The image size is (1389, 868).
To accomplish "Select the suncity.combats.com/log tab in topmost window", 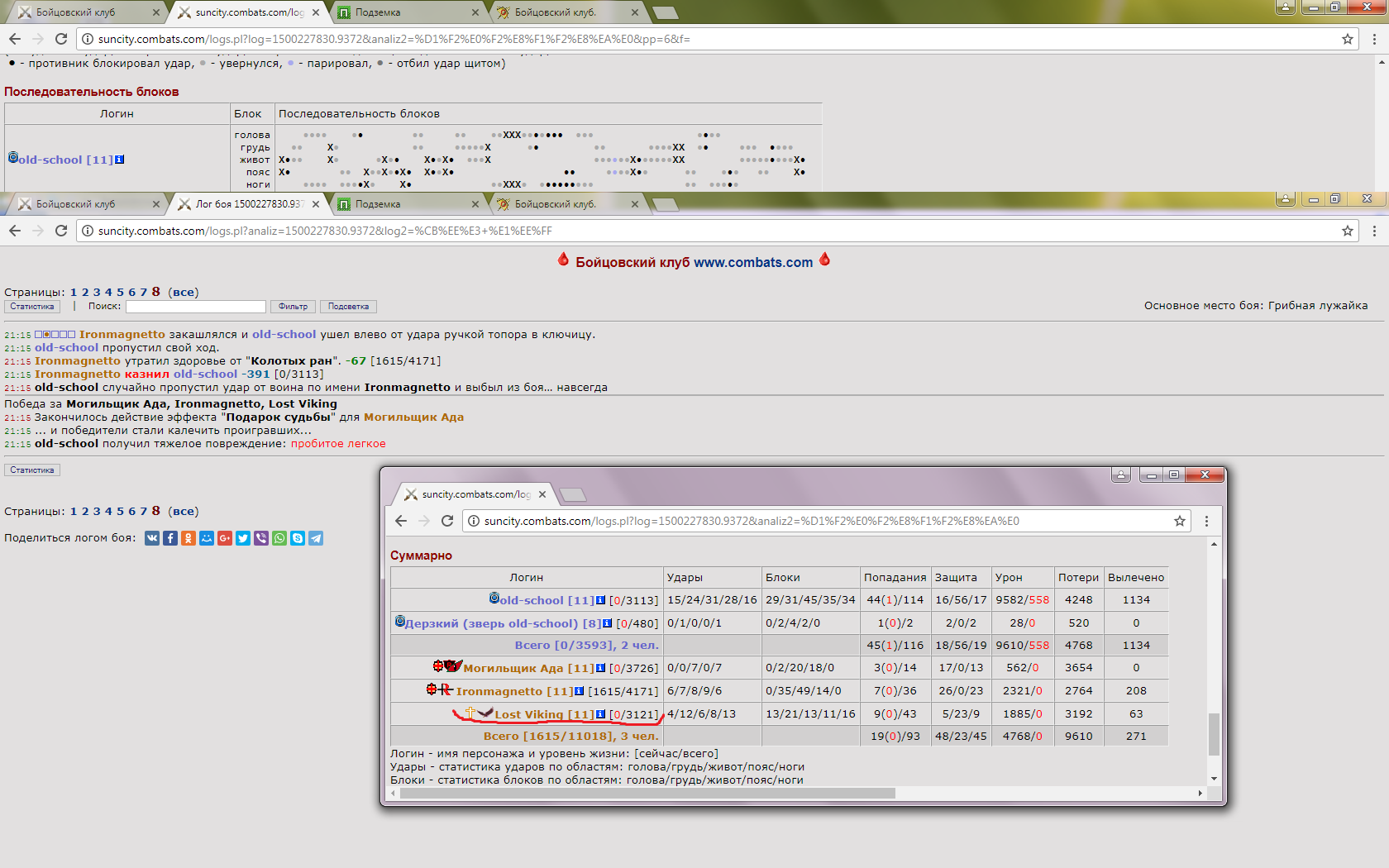I will coord(249,12).
